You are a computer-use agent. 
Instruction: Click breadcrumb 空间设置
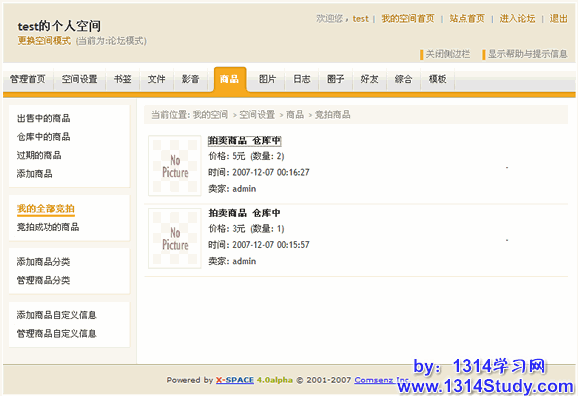pos(257,115)
